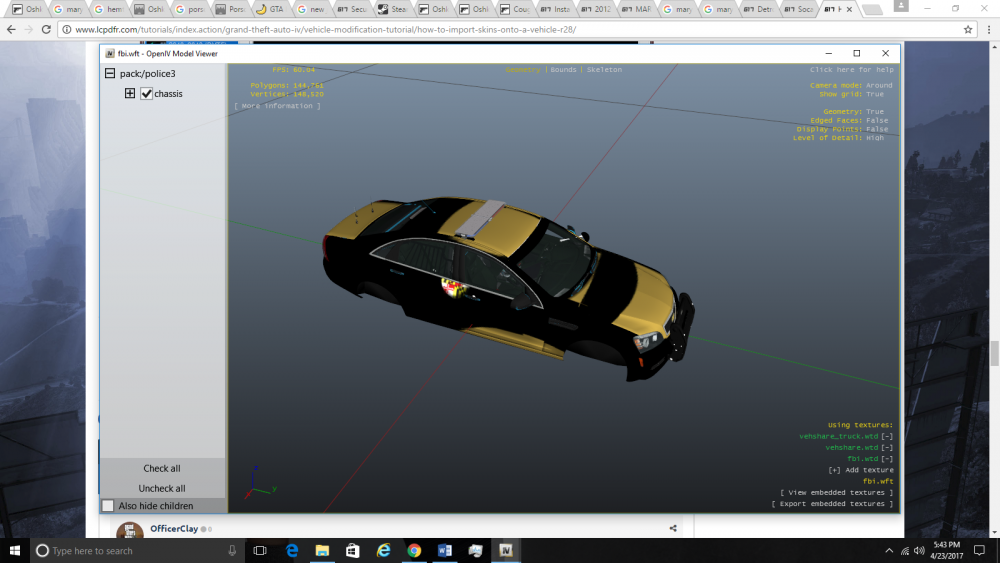
Task: Click [+] Add texture
Action: click(x=860, y=470)
